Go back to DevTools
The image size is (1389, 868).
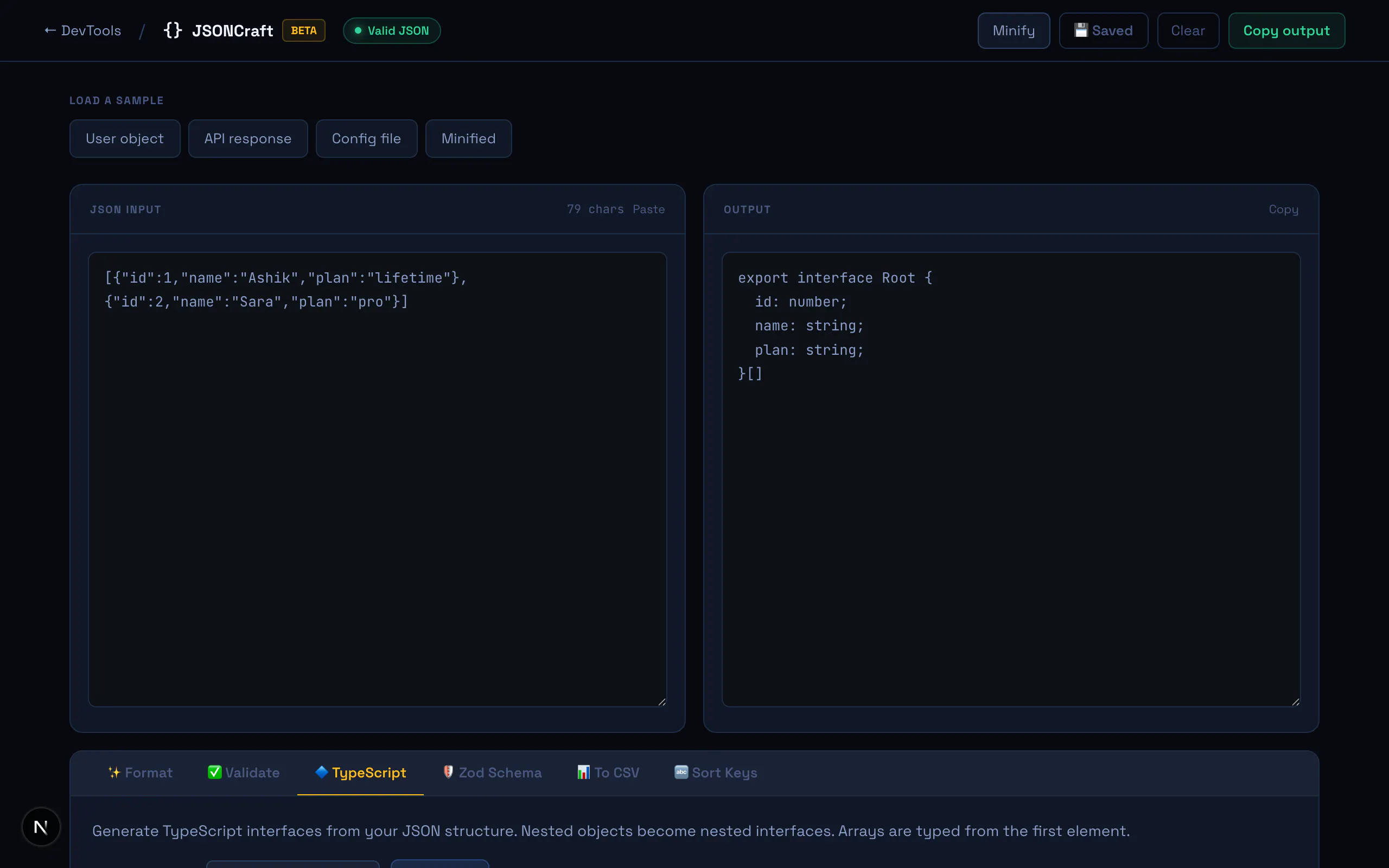pos(82,30)
